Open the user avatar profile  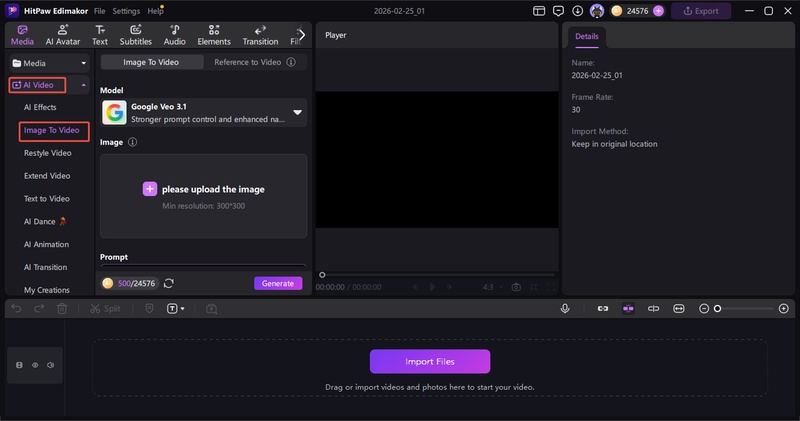(x=596, y=11)
